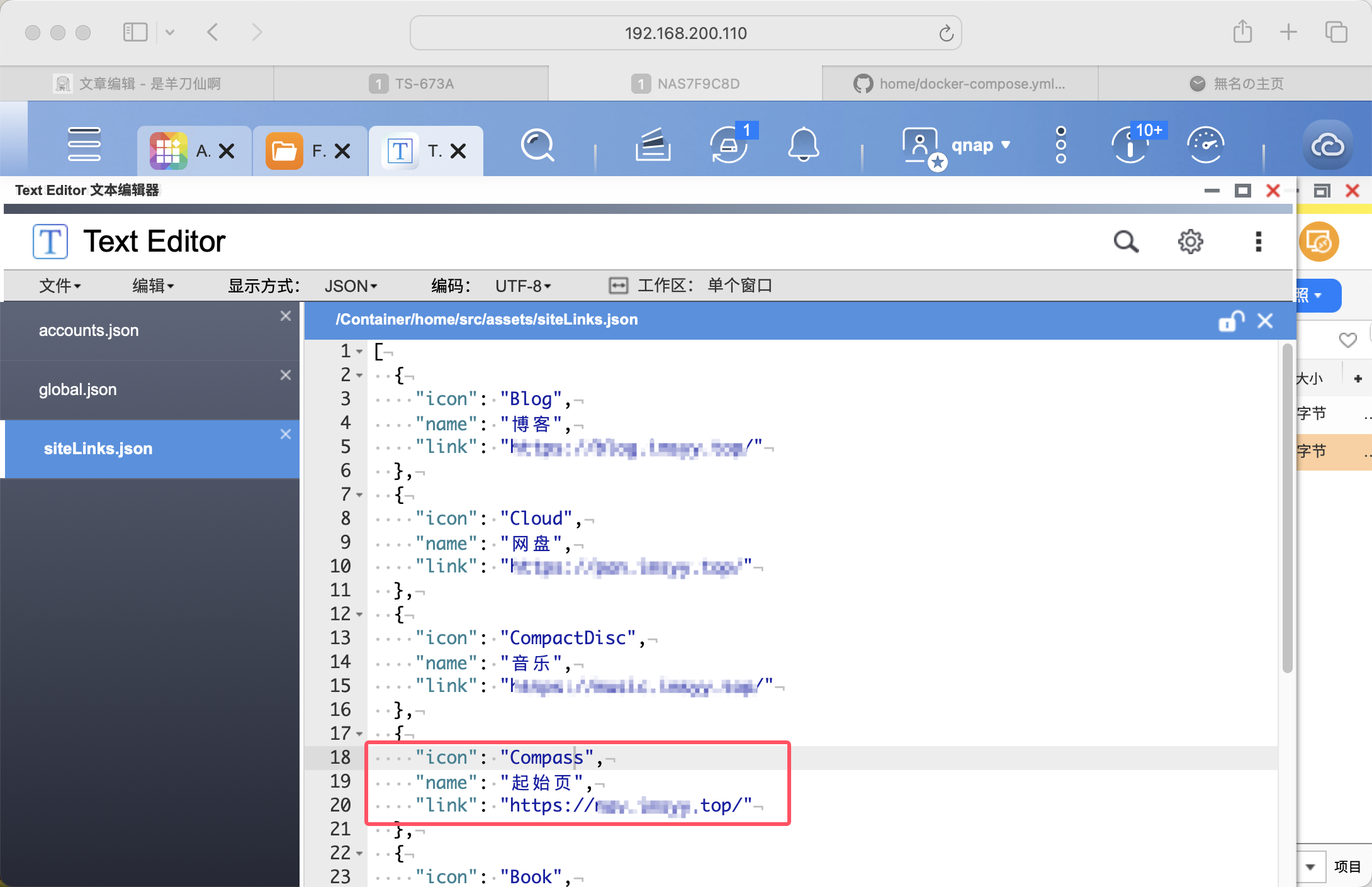Screen dimensions: 1372x887
Task: Close siteLinks.json in the file list
Action: (286, 434)
